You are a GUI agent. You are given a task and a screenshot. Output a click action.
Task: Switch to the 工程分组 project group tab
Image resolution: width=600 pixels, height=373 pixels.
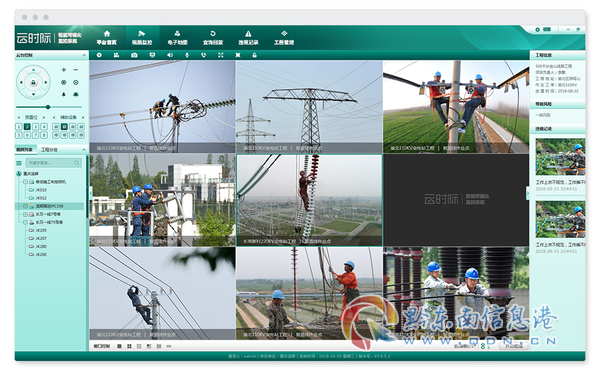click(x=49, y=150)
